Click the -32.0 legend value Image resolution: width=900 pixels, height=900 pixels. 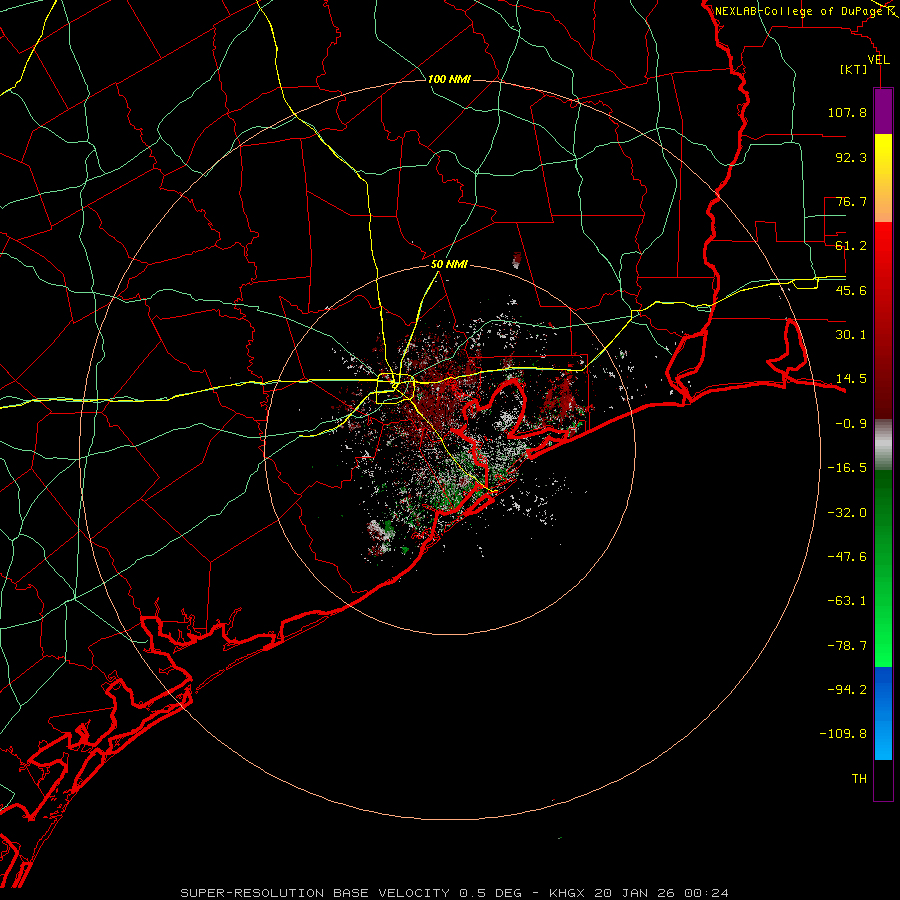pos(847,513)
